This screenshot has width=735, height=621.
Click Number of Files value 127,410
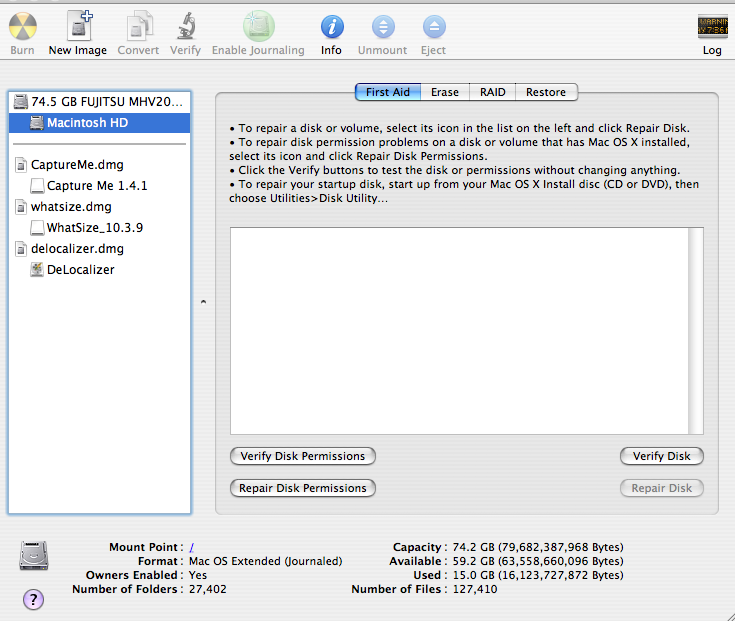(x=475, y=589)
